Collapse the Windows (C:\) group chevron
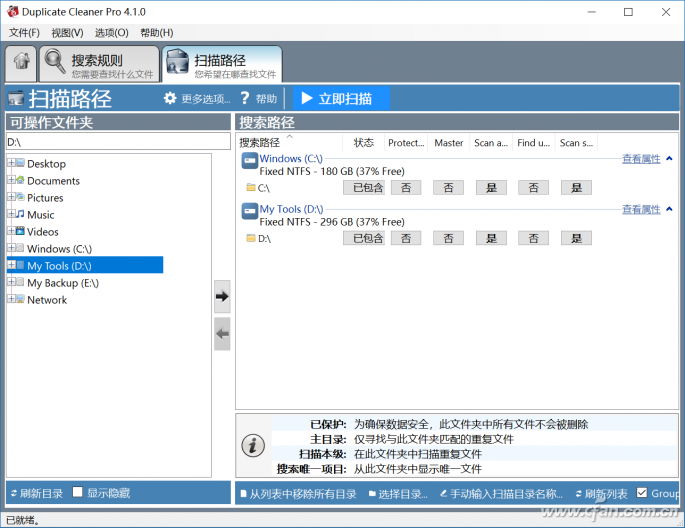Viewport: 685px width, 528px height. (669, 159)
